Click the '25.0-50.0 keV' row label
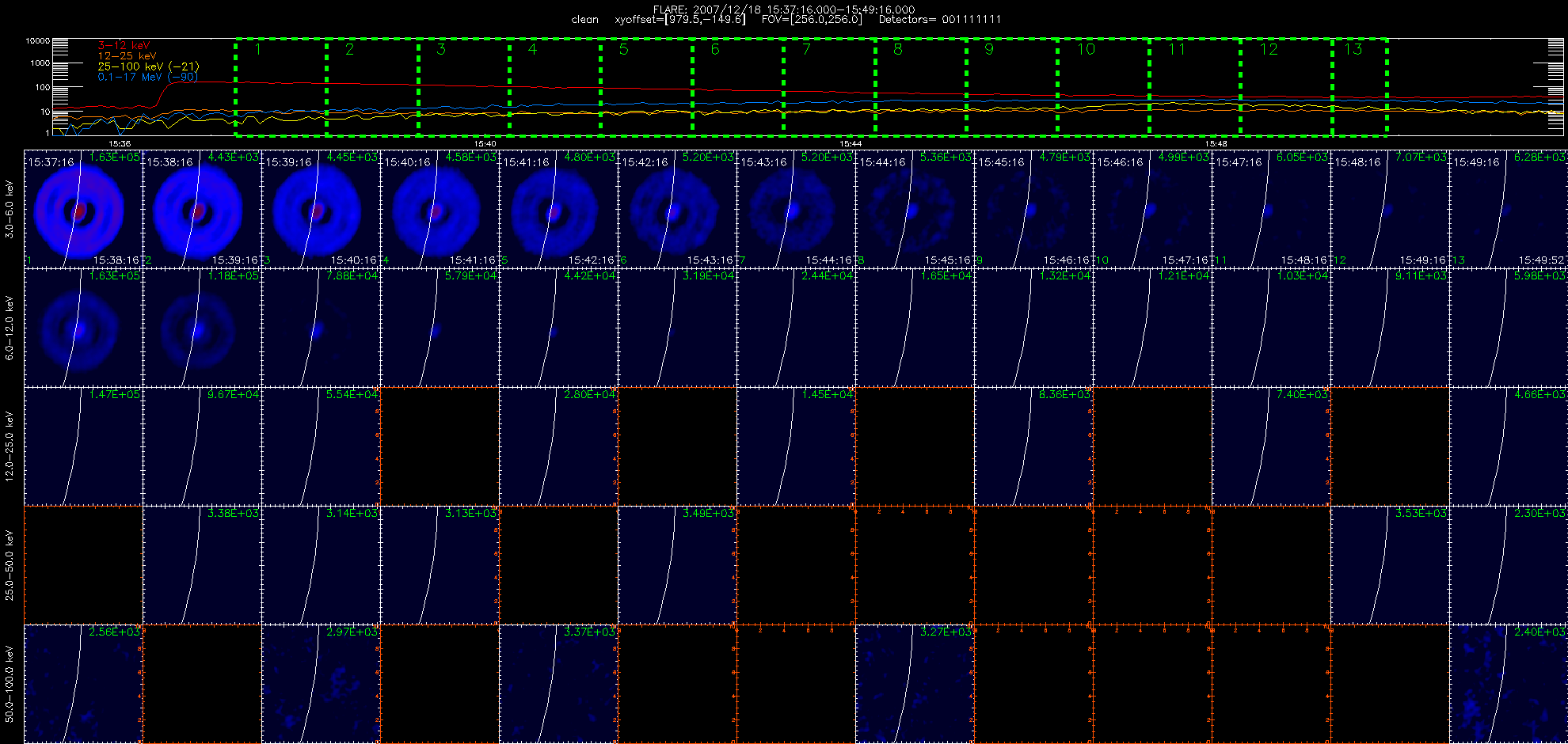This screenshot has width=1568, height=744. click(x=10, y=565)
